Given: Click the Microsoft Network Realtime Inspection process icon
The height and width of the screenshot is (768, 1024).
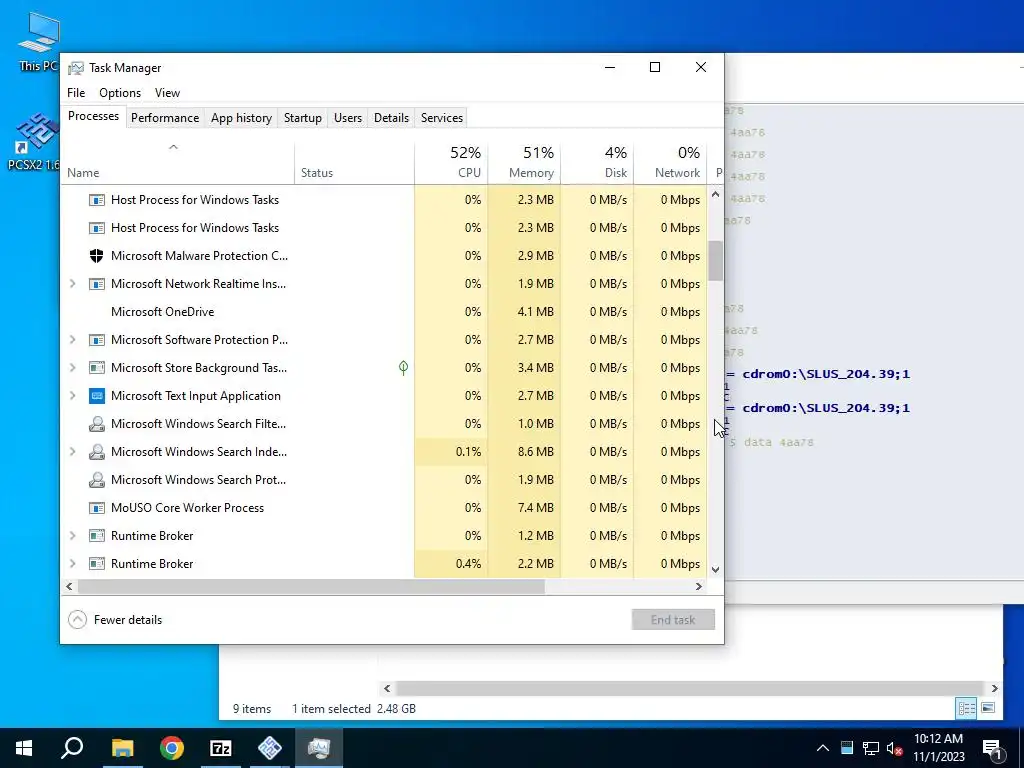Looking at the screenshot, I should click(97, 284).
